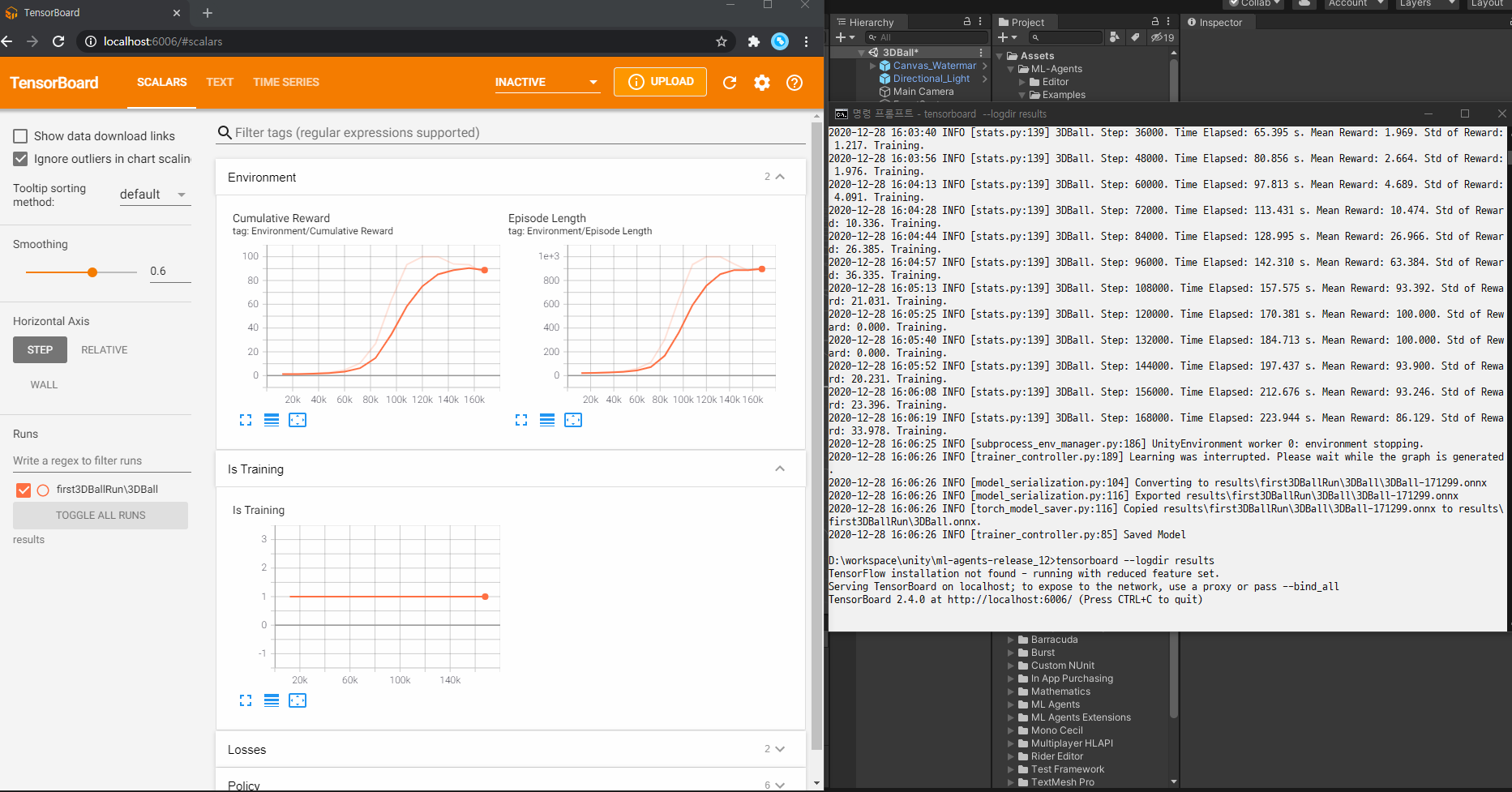Set horizontal axis to WALL

44,385
